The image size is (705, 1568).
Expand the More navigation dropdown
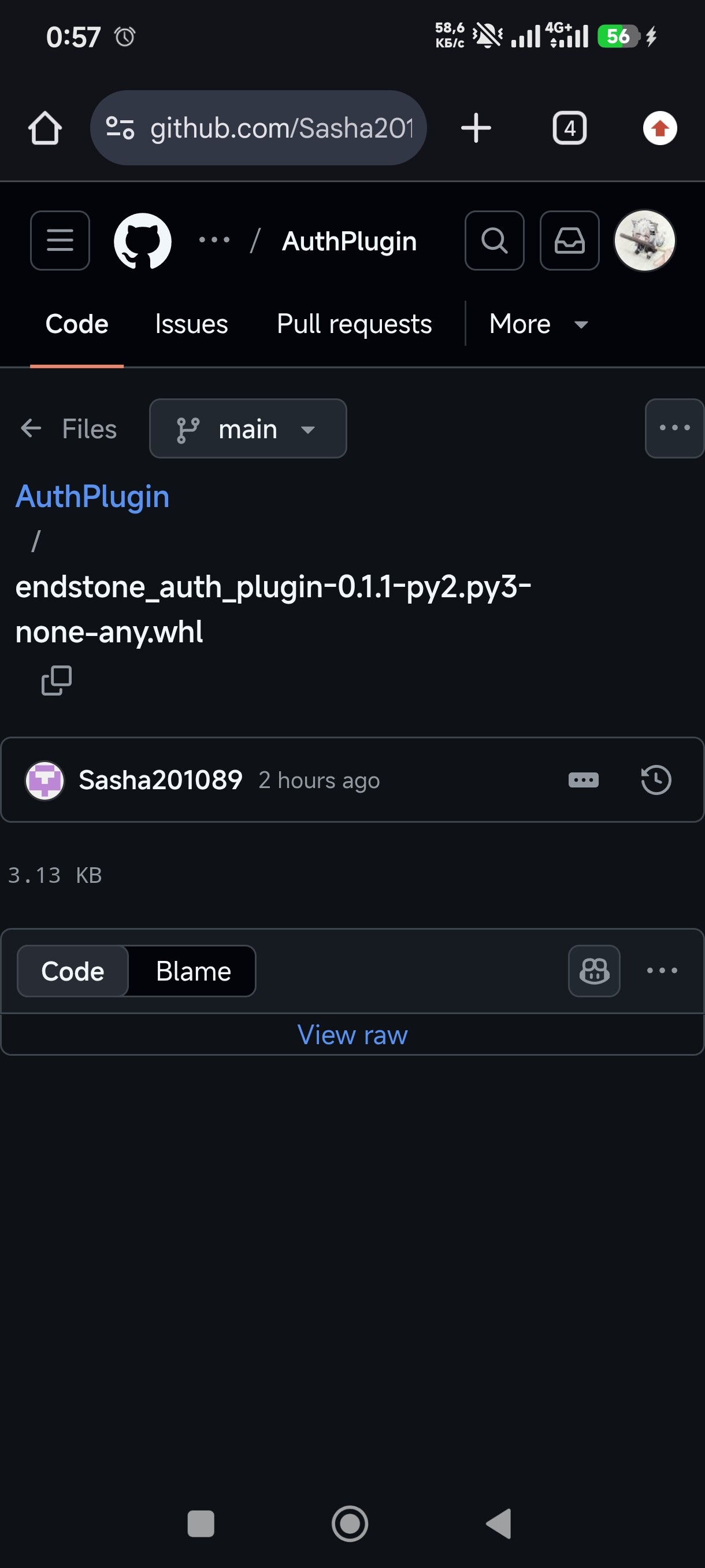[538, 324]
